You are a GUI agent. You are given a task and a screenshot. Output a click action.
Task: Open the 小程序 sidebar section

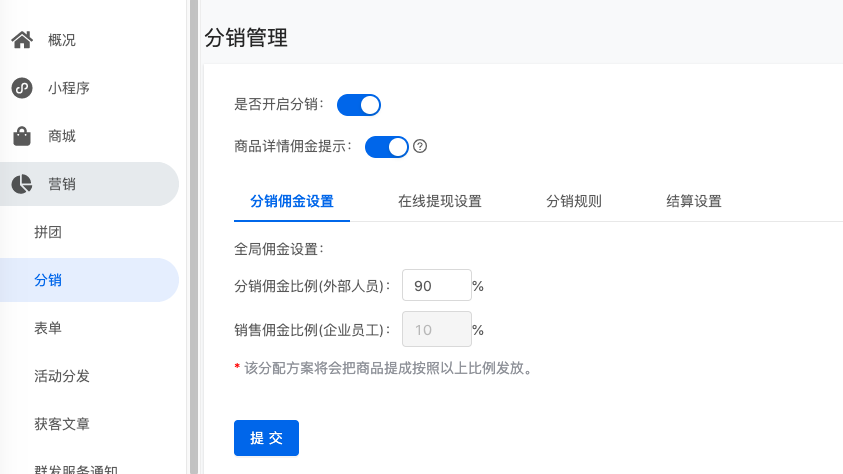pyautogui.click(x=89, y=88)
